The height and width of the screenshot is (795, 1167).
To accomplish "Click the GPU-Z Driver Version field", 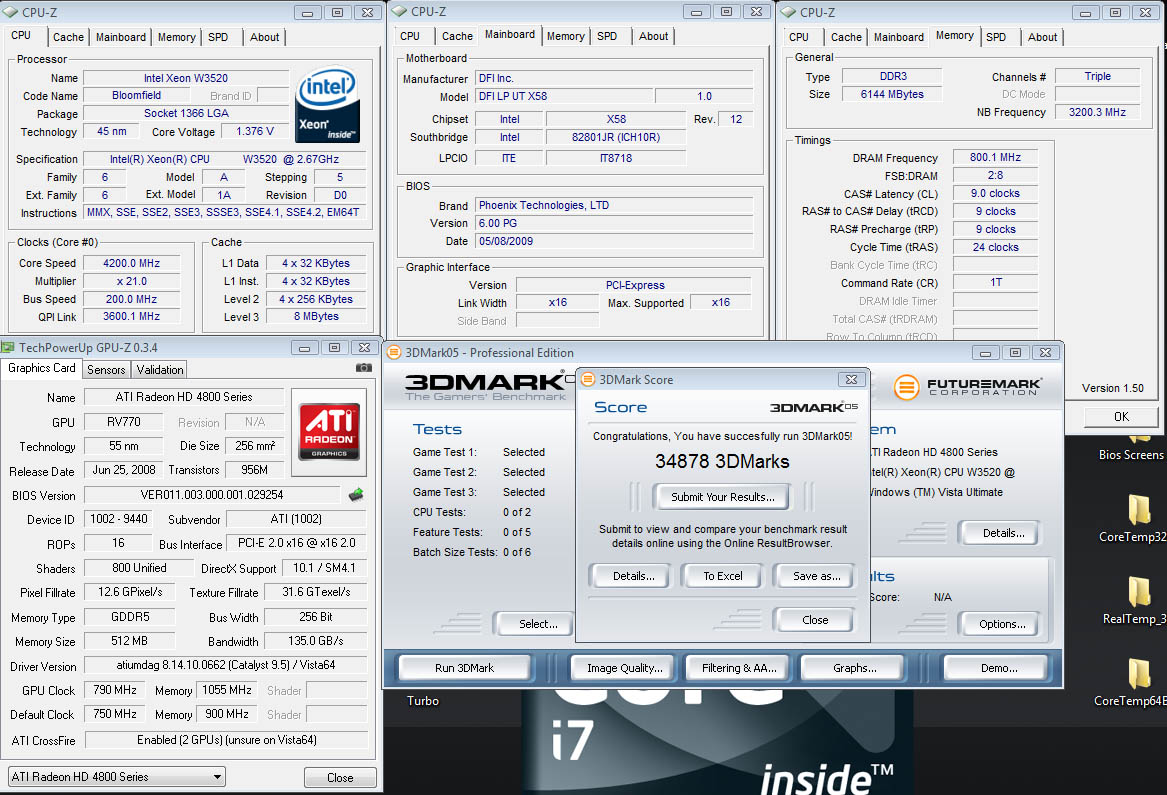I will click(226, 665).
